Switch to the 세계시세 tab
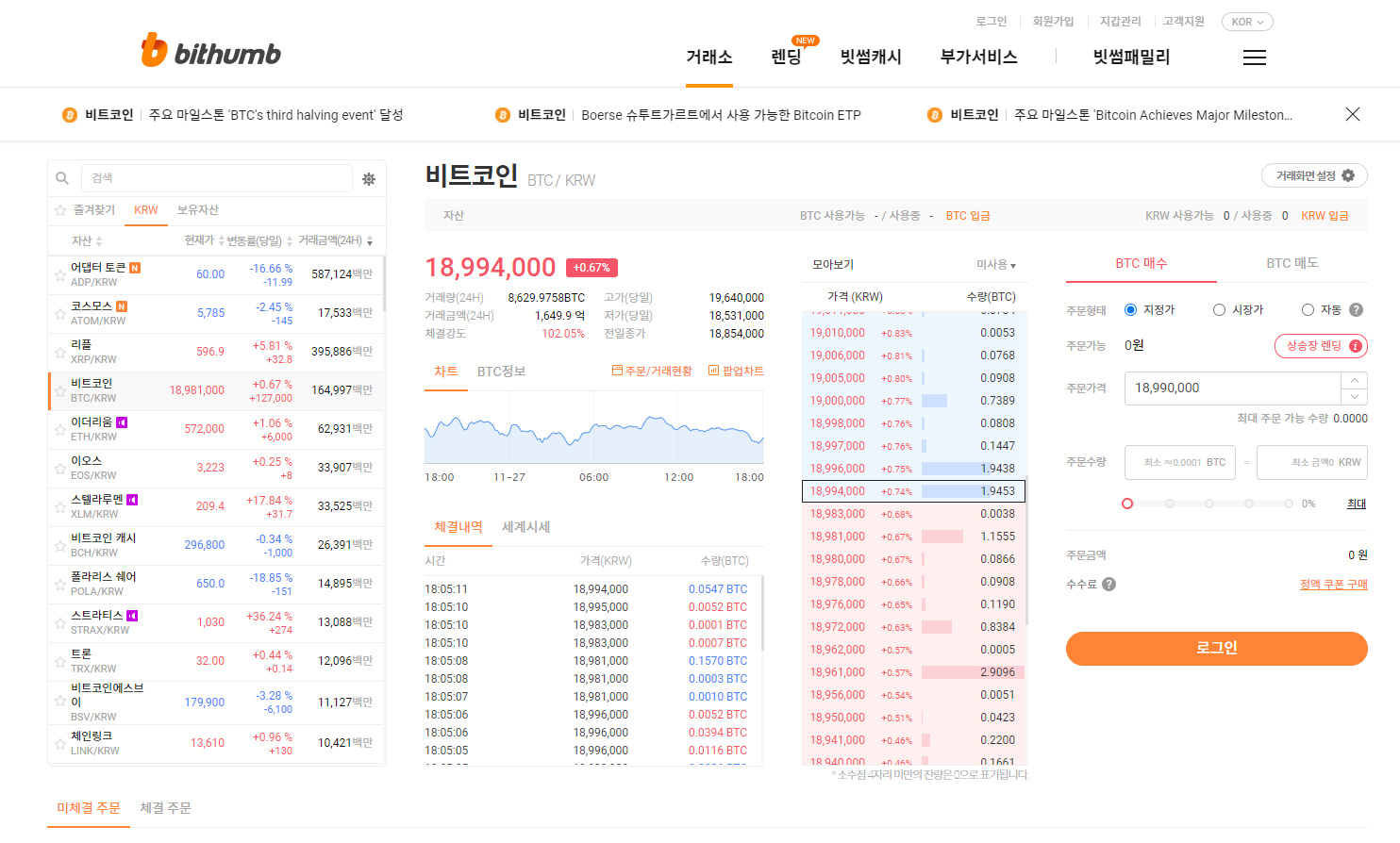The image size is (1400, 843). 525,527
